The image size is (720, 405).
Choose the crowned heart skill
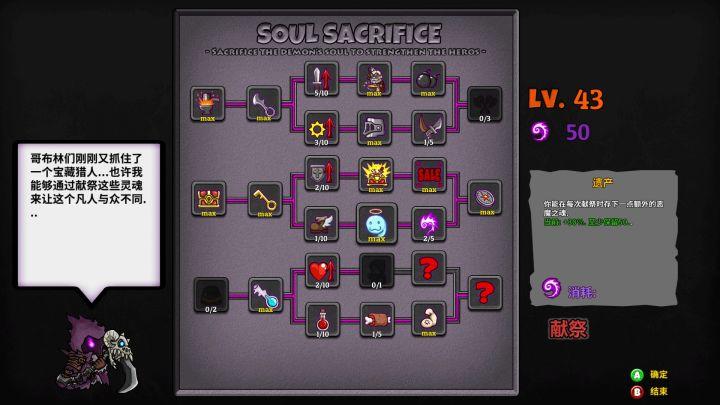(x=208, y=199)
